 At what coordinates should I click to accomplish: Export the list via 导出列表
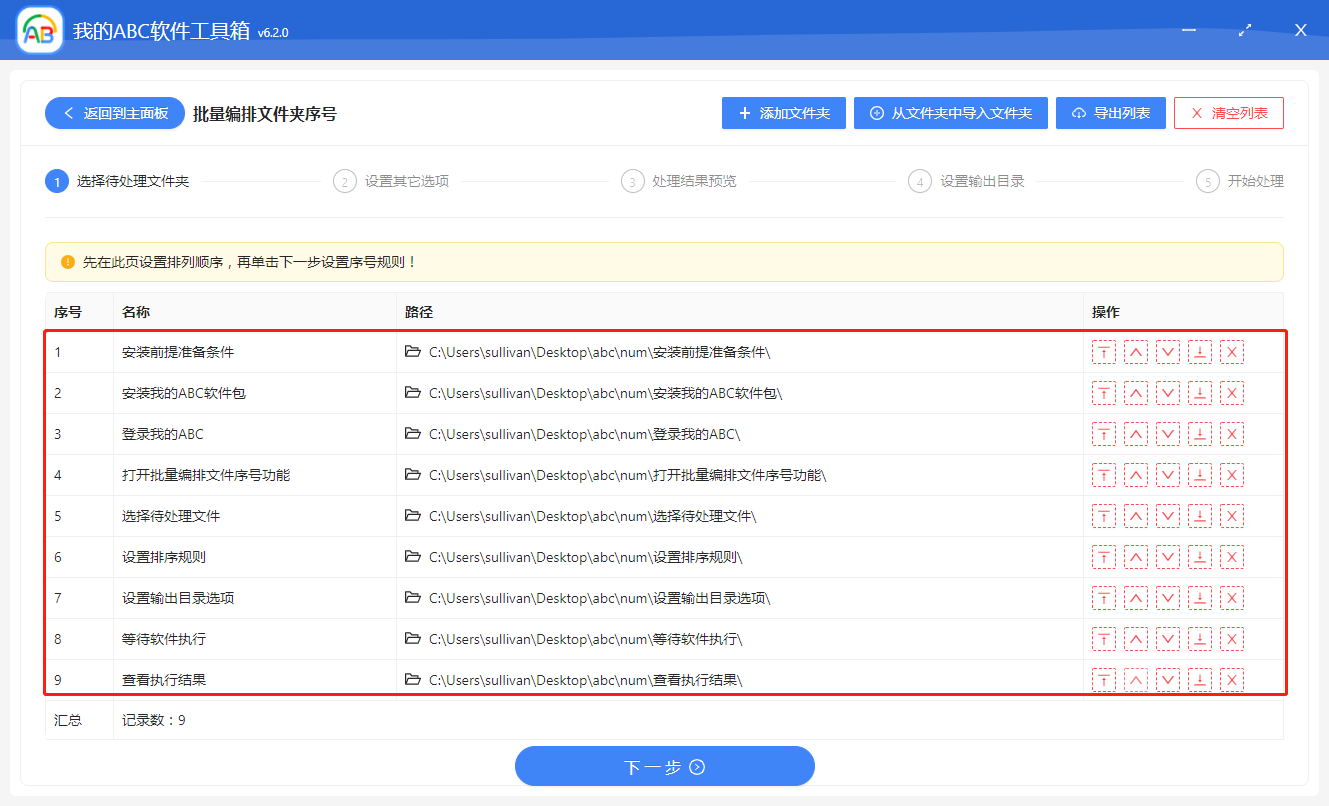click(x=1110, y=112)
